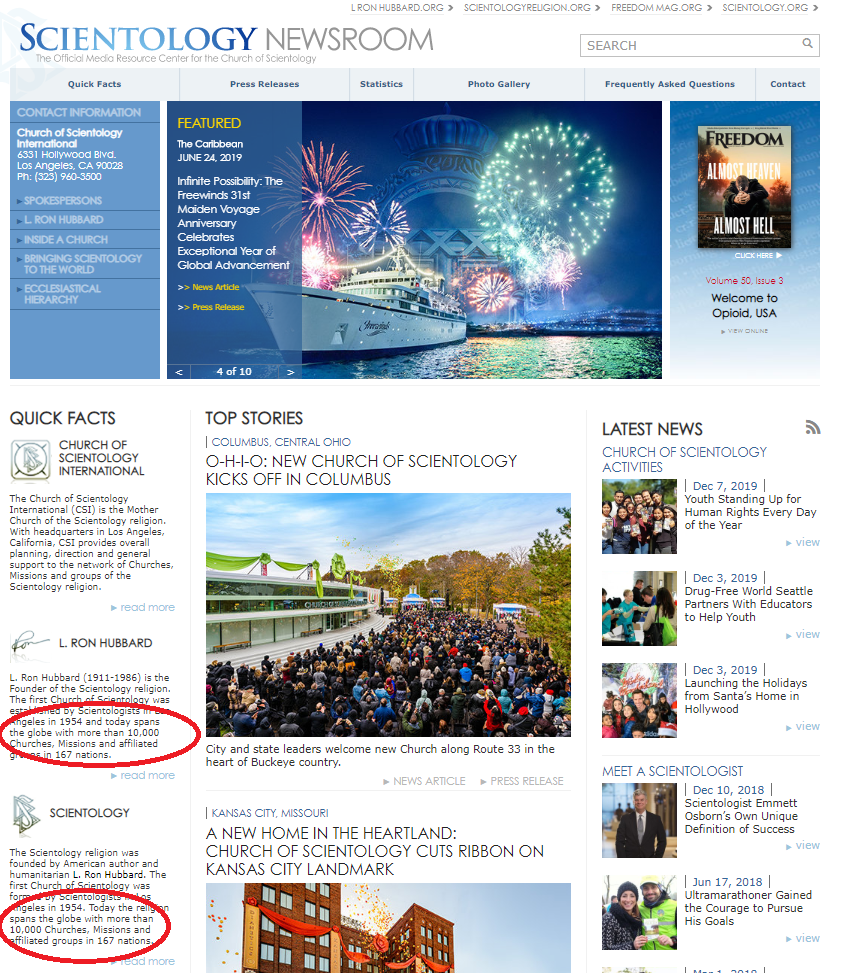
Task: Visit the SCIENTOLOGYRELIGION.ORG top link
Action: [532, 7]
